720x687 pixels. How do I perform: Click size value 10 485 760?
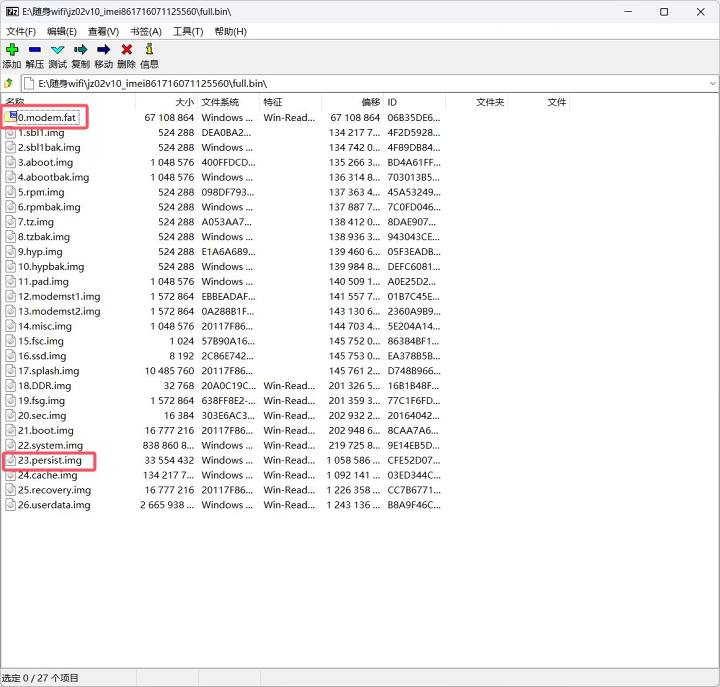pyautogui.click(x=169, y=371)
